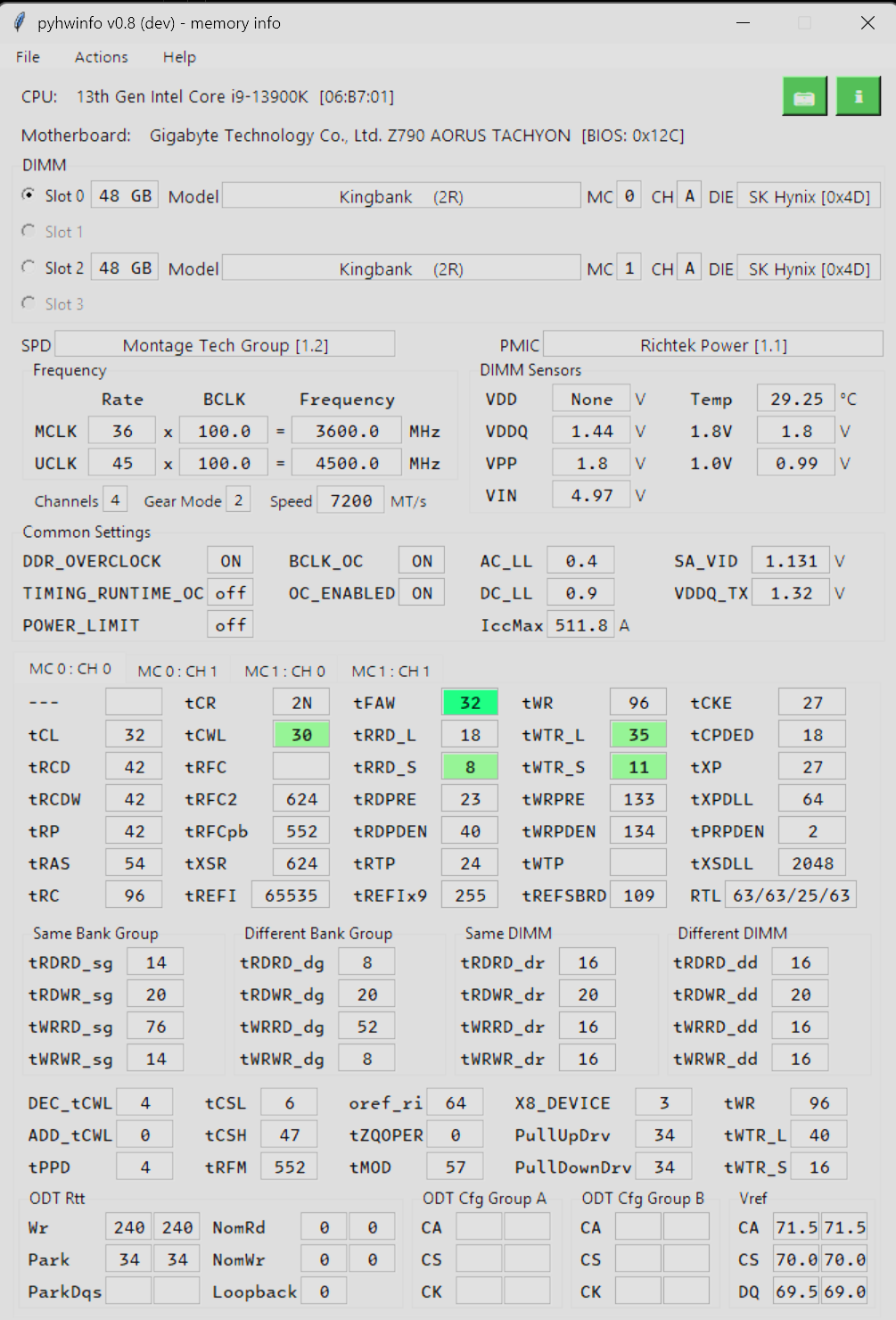
Task: Click the UCLK frequency 4500.0 field
Action: coord(347,463)
